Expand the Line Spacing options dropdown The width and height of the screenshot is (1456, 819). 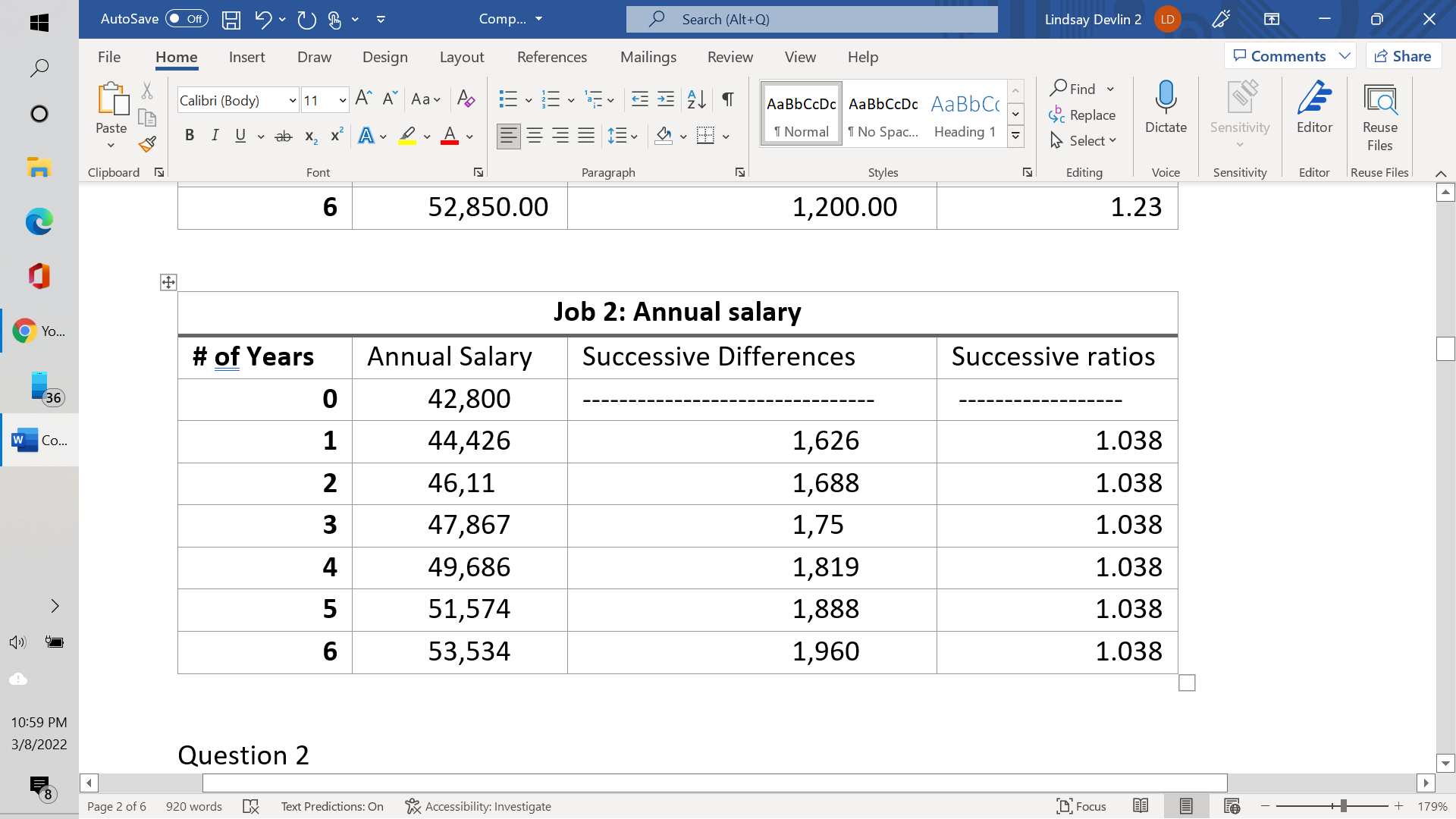click(x=633, y=136)
